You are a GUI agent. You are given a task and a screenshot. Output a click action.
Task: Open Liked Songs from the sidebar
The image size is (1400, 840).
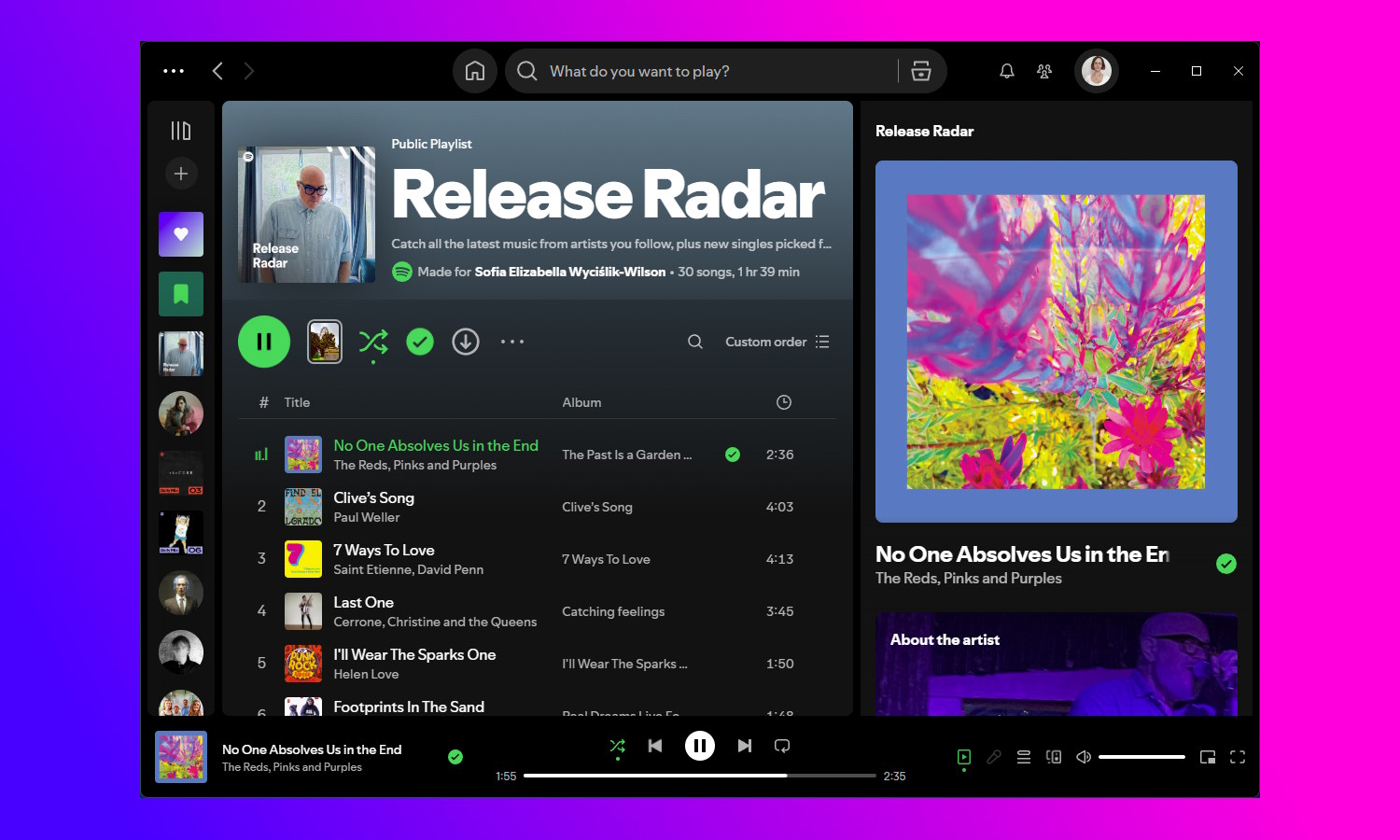tap(180, 234)
